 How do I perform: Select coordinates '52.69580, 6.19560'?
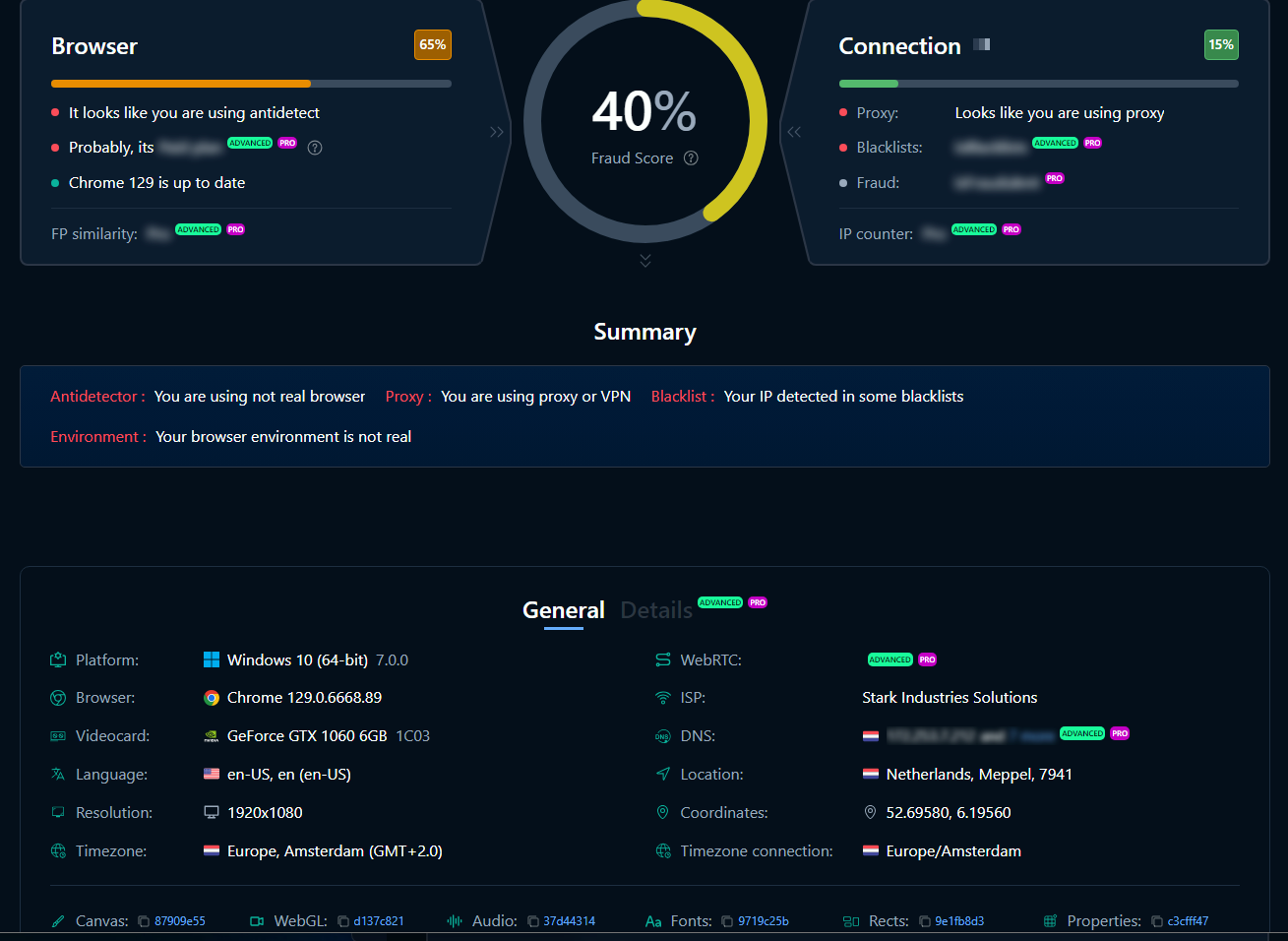949,813
